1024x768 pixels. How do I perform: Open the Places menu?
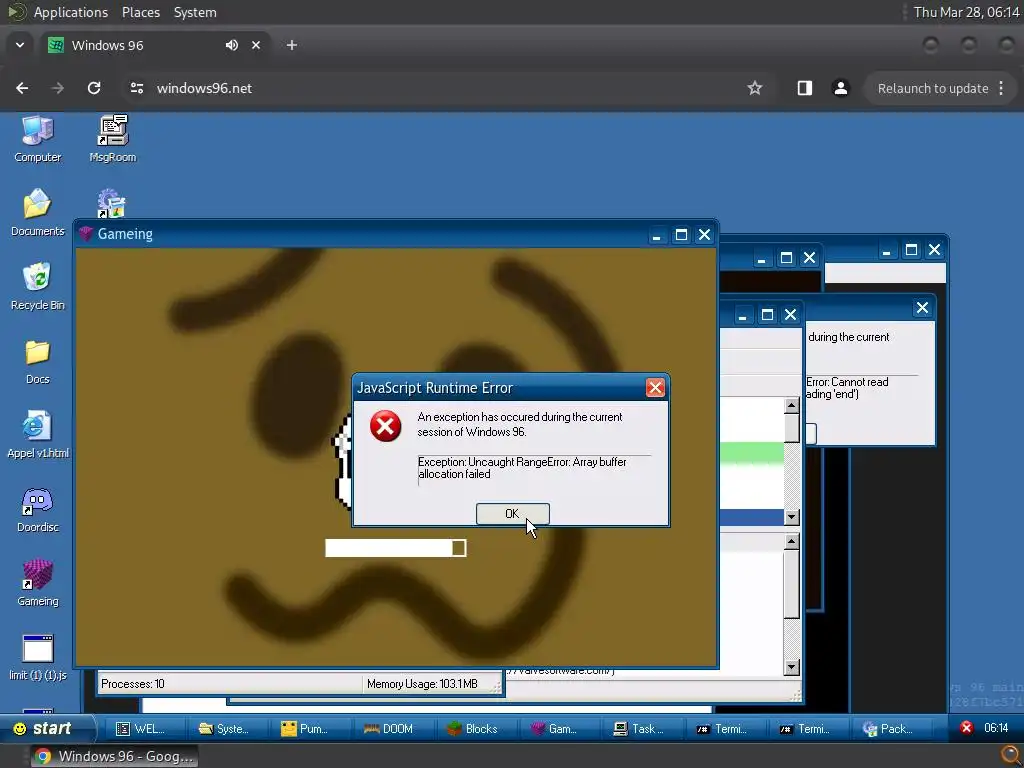point(140,12)
